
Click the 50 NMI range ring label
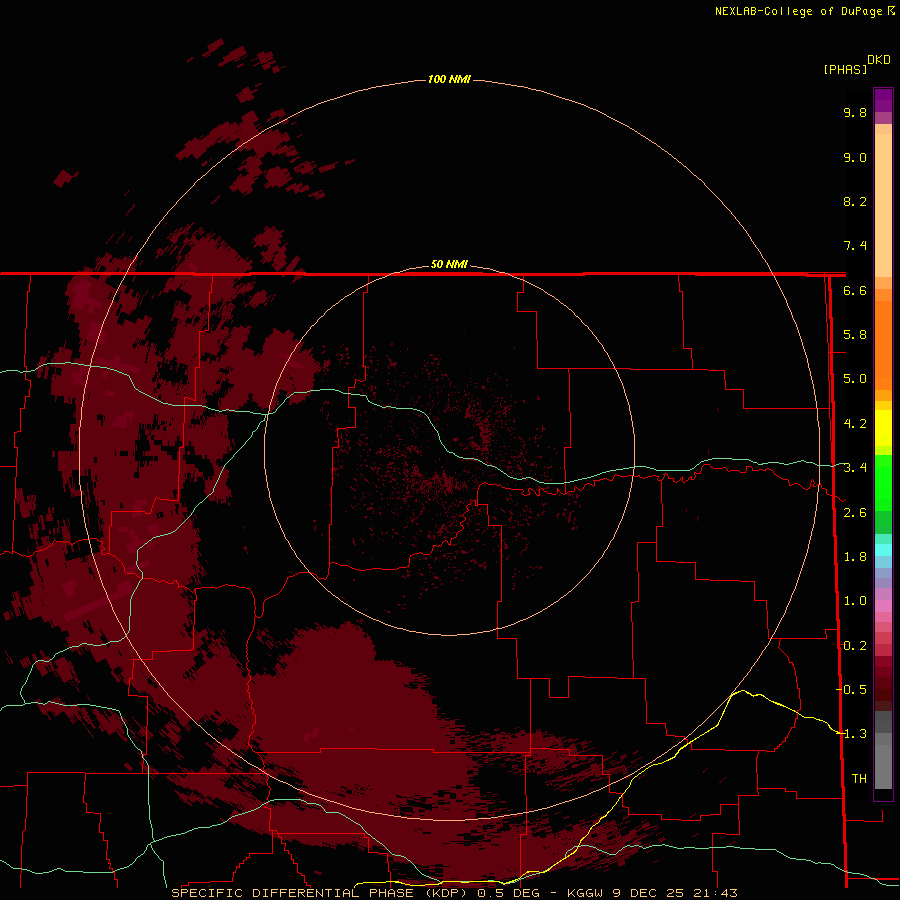(449, 264)
